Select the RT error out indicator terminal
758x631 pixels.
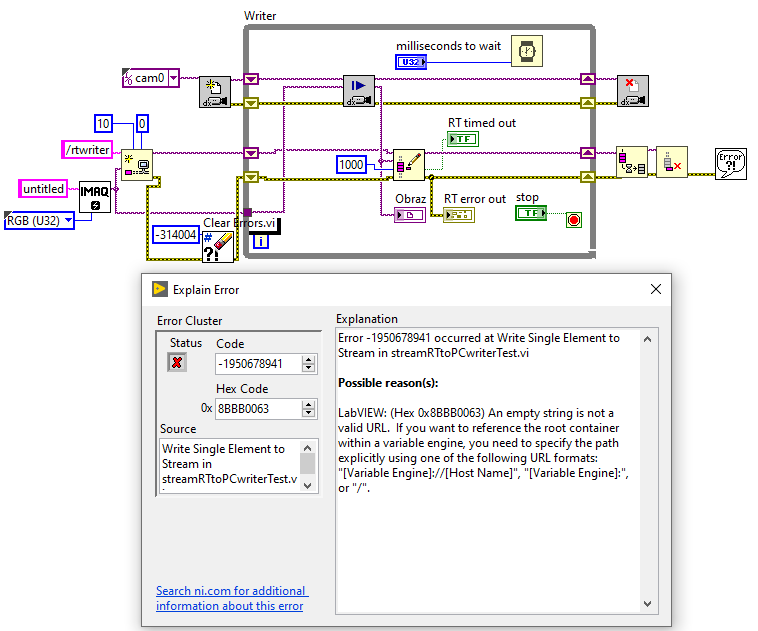(459, 215)
